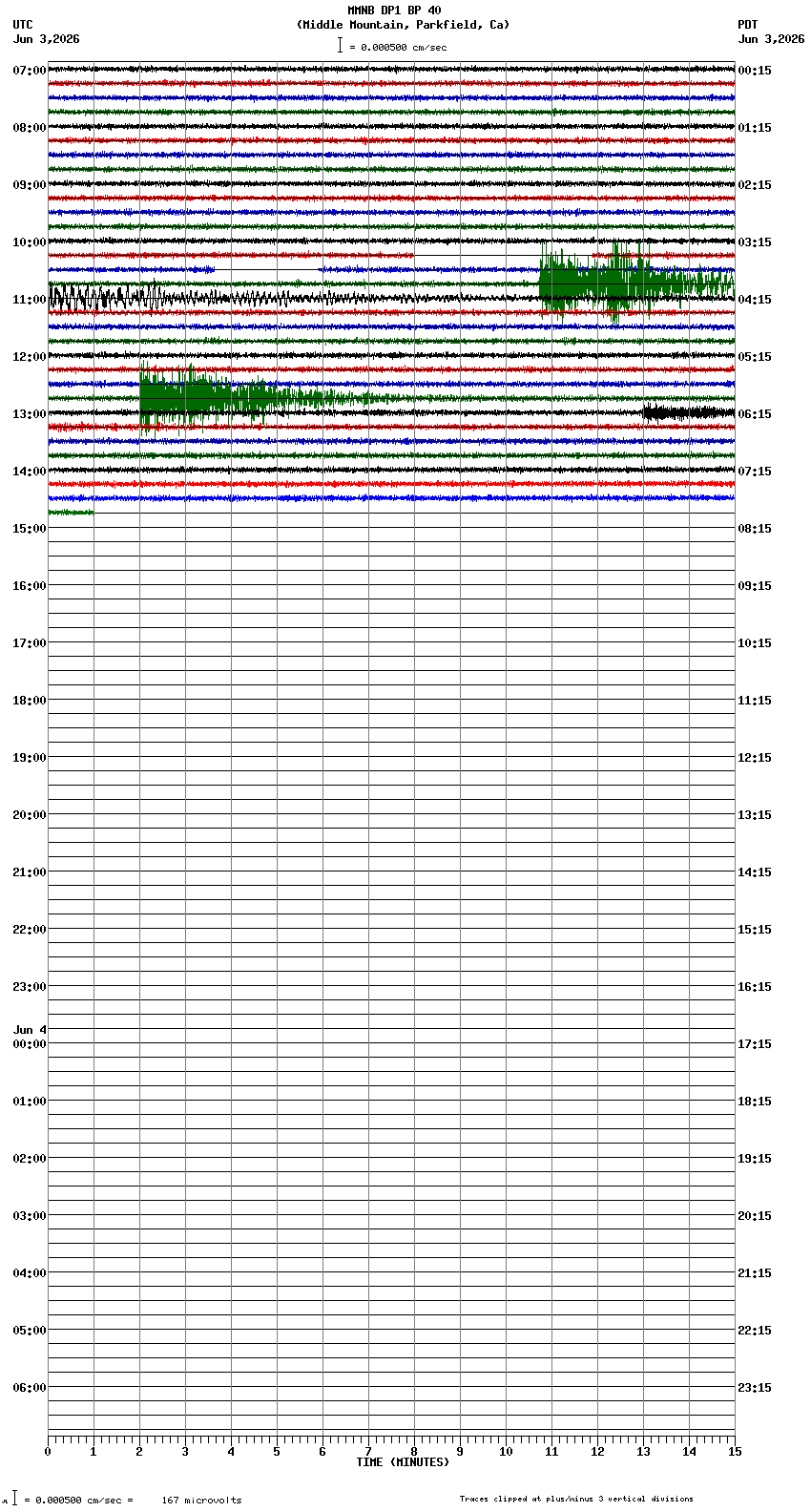Click the 5 minute axis tick label
This screenshot has width=811, height=1512.
coord(277,1452)
